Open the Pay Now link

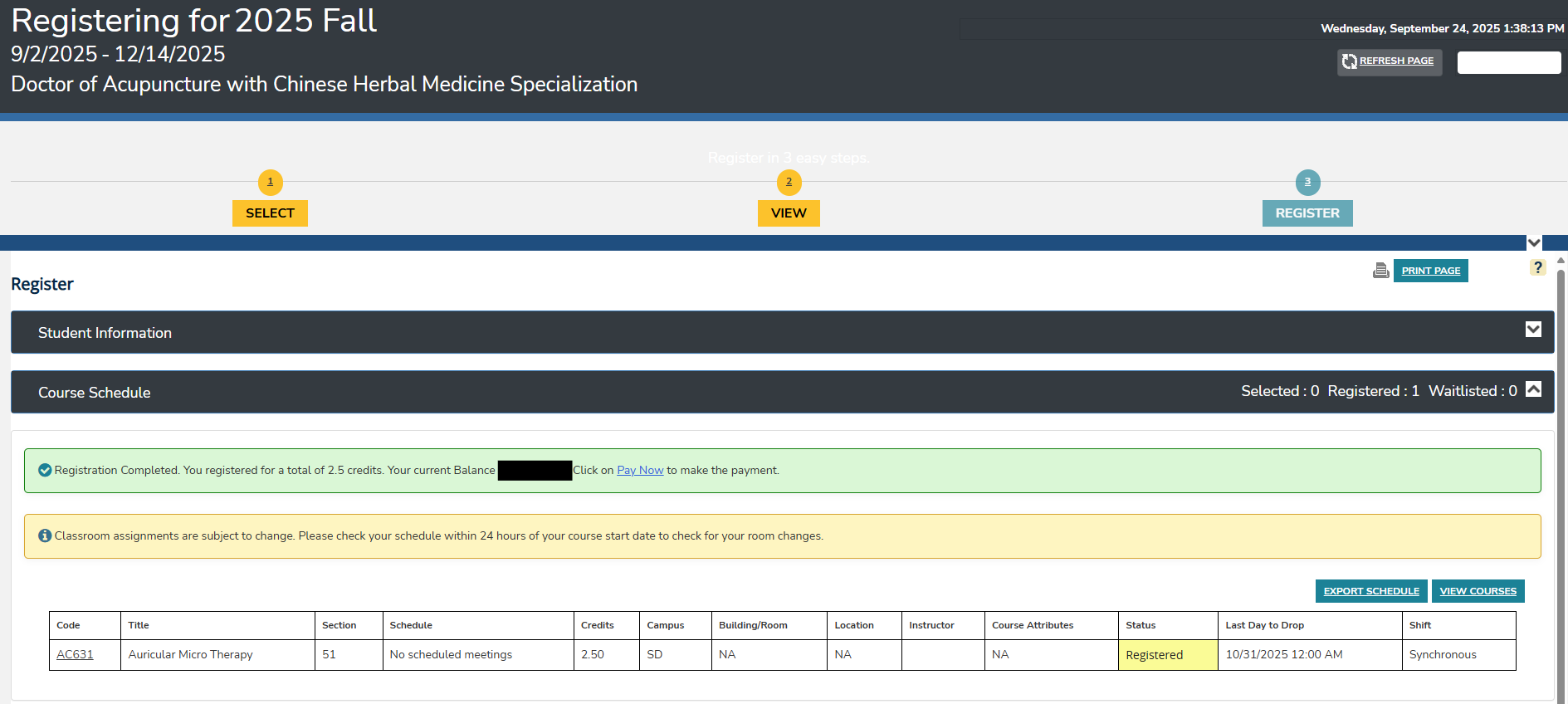[x=640, y=470]
